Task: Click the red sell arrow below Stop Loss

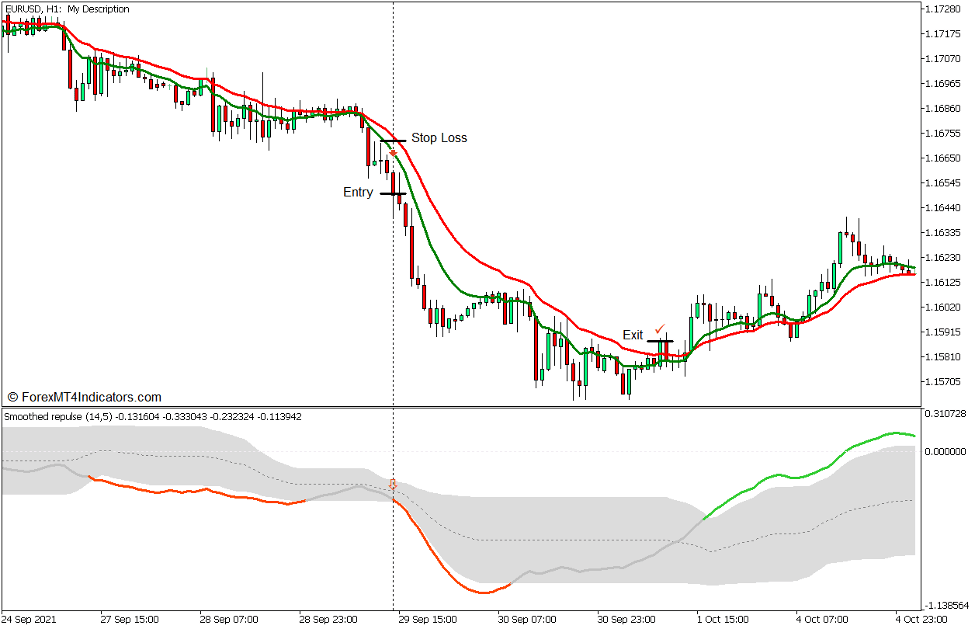Action: 394,152
